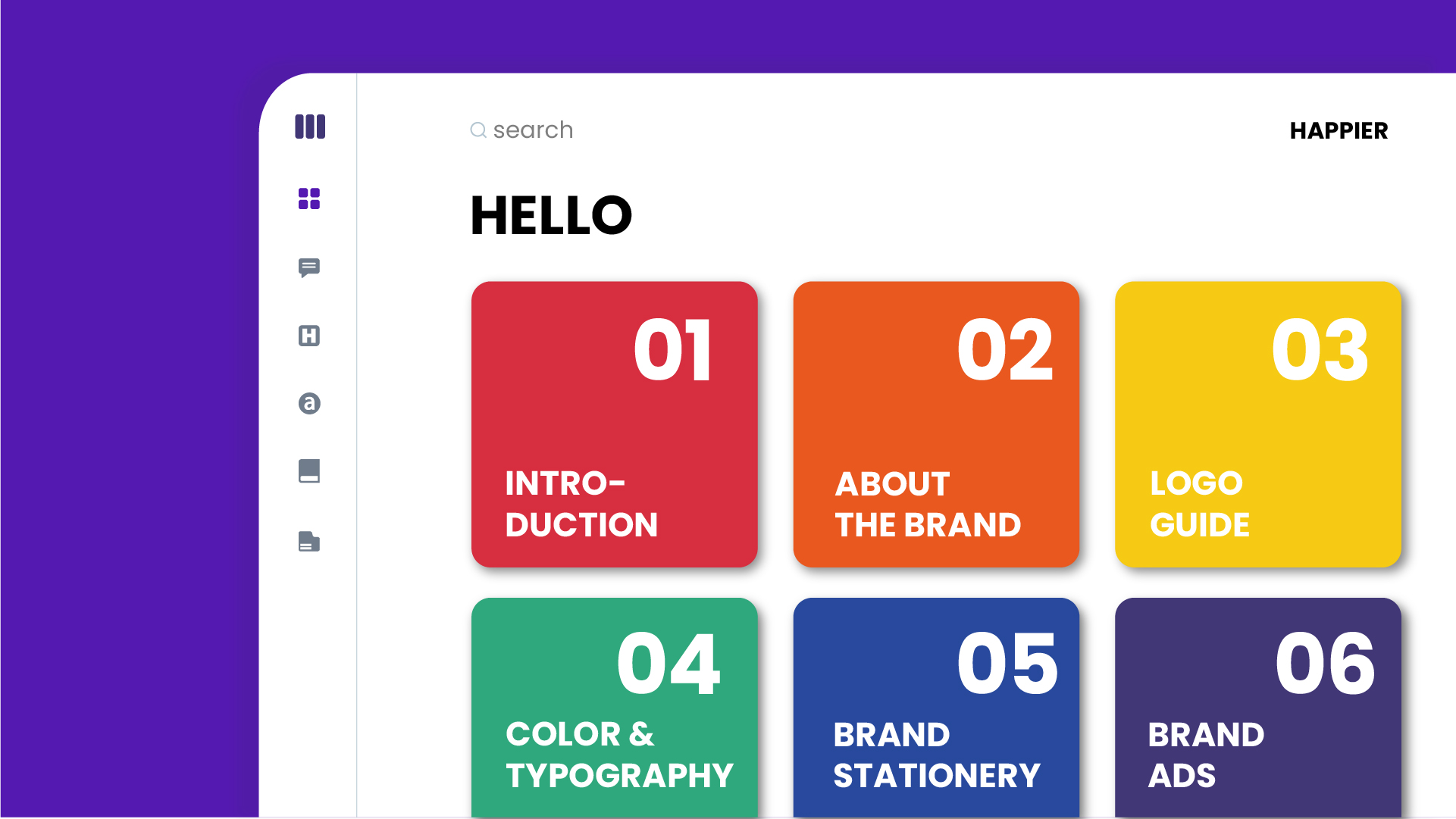Screen dimensions: 1456x819
Task: Open the 01 Introduction card
Action: click(615, 424)
